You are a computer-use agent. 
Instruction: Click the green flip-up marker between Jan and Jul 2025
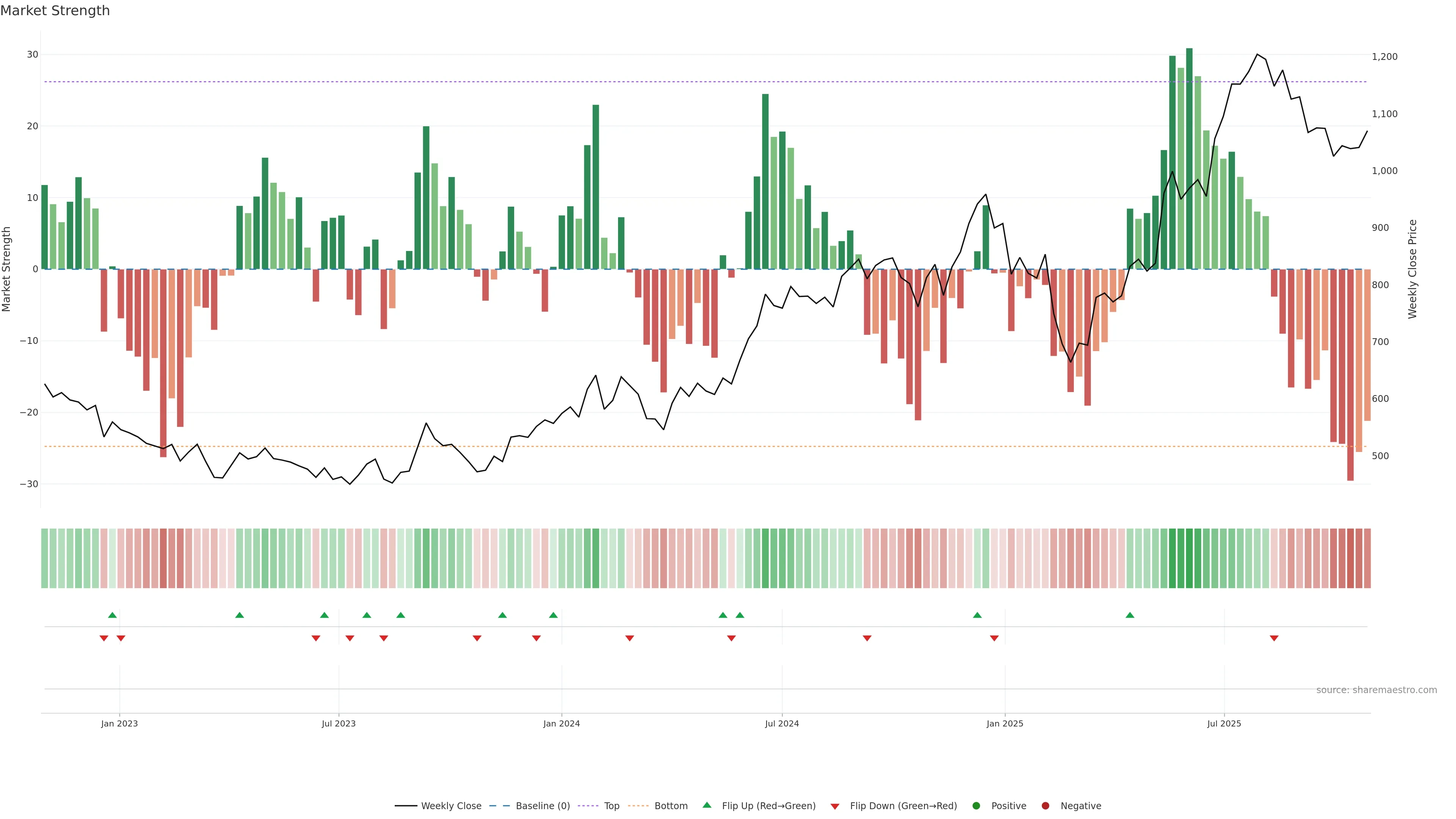pyautogui.click(x=1130, y=615)
